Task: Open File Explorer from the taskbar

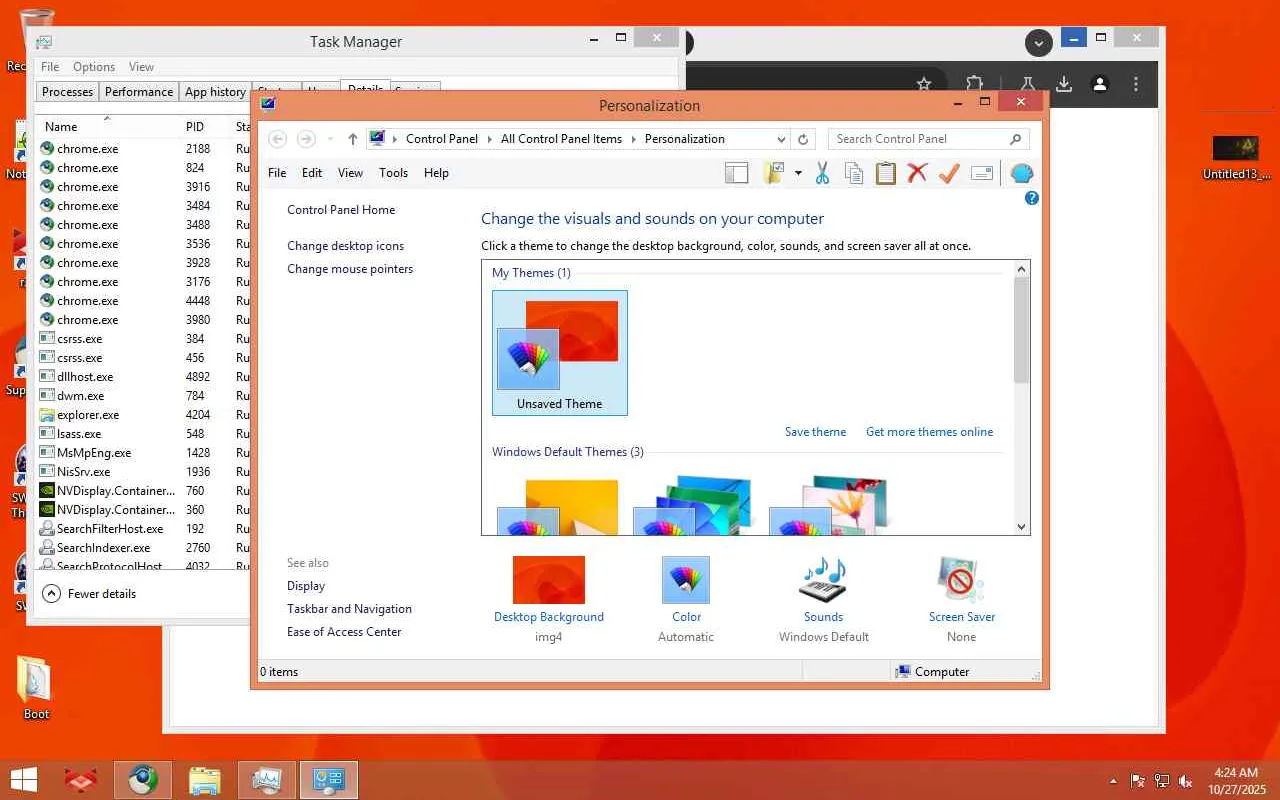Action: point(204,780)
